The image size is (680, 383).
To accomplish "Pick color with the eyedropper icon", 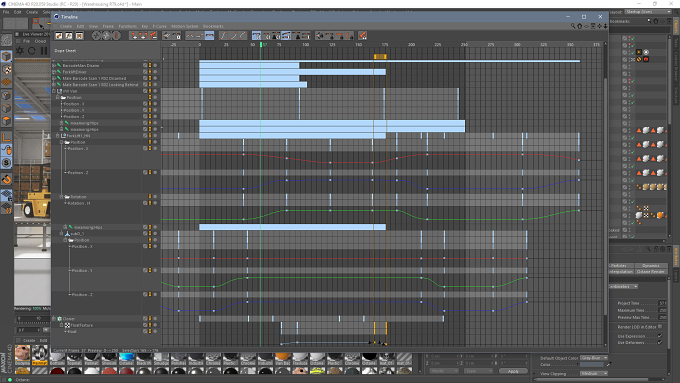I will (x=608, y=364).
